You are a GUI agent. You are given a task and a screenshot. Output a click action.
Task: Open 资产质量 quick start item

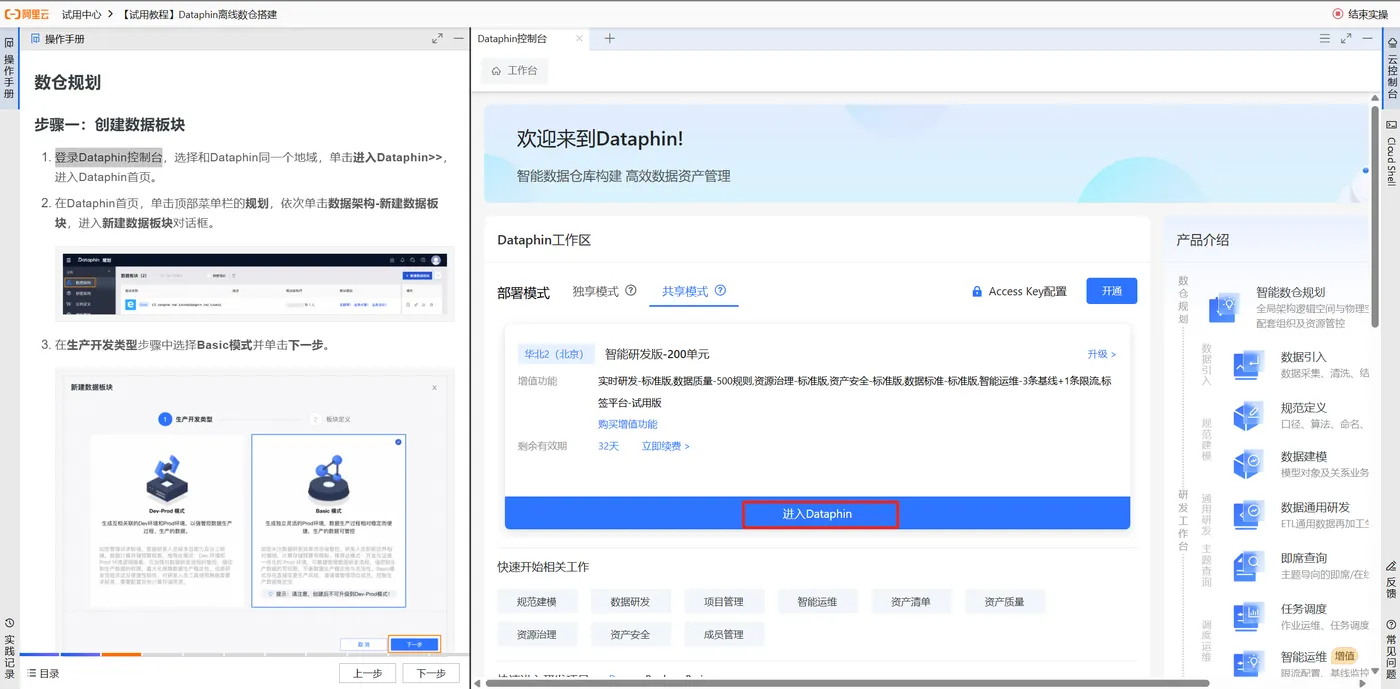click(x=1004, y=602)
